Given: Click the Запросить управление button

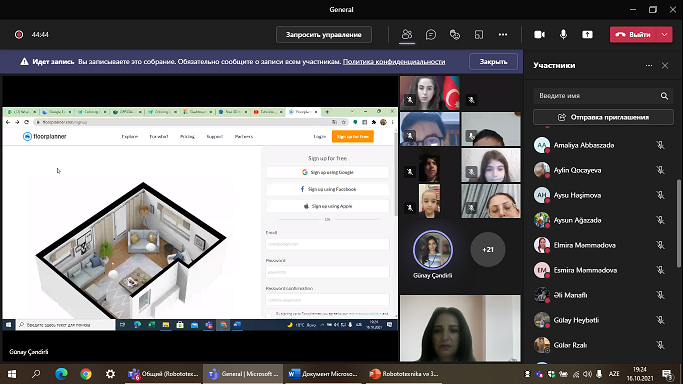Looking at the screenshot, I should coord(324,34).
